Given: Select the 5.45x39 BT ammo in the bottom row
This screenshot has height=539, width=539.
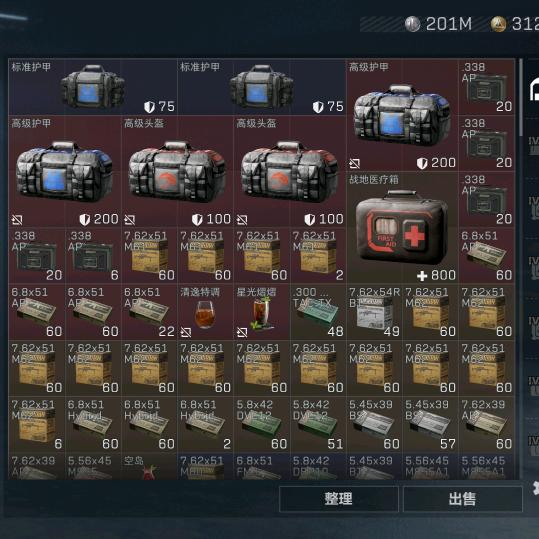Looking at the screenshot, I should (x=374, y=466).
